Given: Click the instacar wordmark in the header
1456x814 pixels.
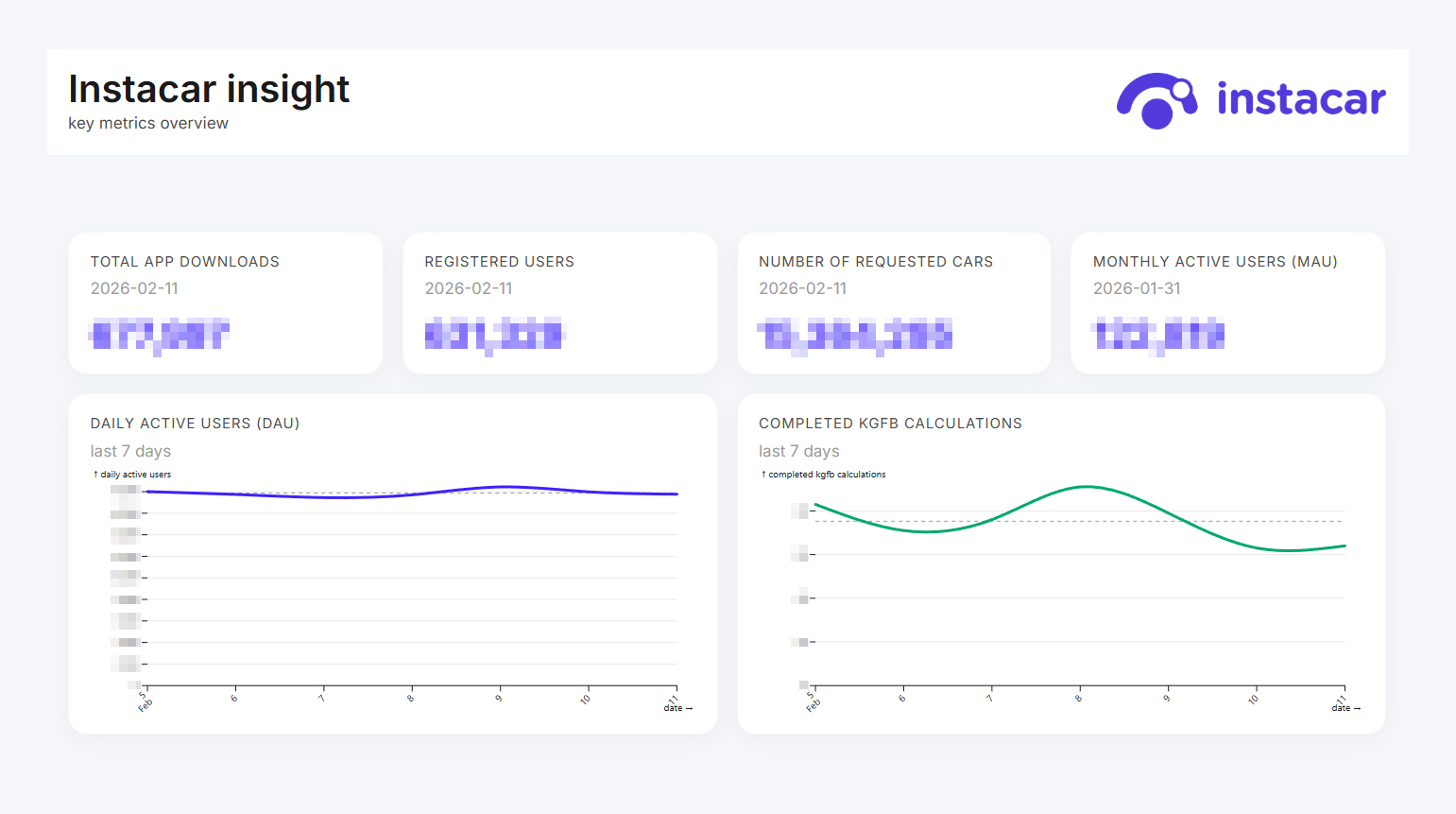Looking at the screenshot, I should click(1301, 99).
